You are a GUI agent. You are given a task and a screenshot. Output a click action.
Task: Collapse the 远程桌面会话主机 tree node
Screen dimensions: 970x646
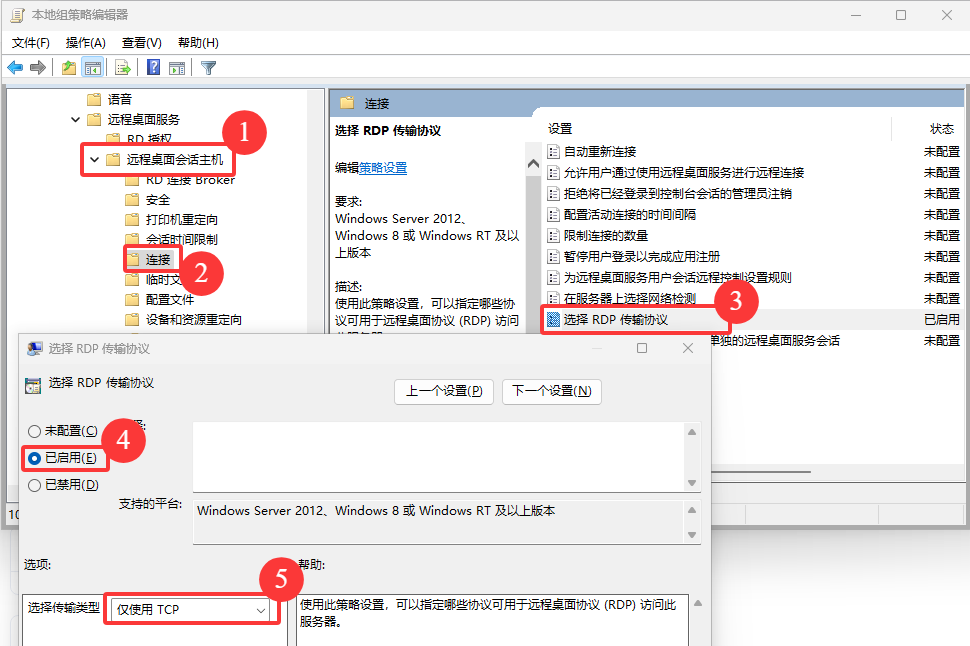(x=94, y=160)
